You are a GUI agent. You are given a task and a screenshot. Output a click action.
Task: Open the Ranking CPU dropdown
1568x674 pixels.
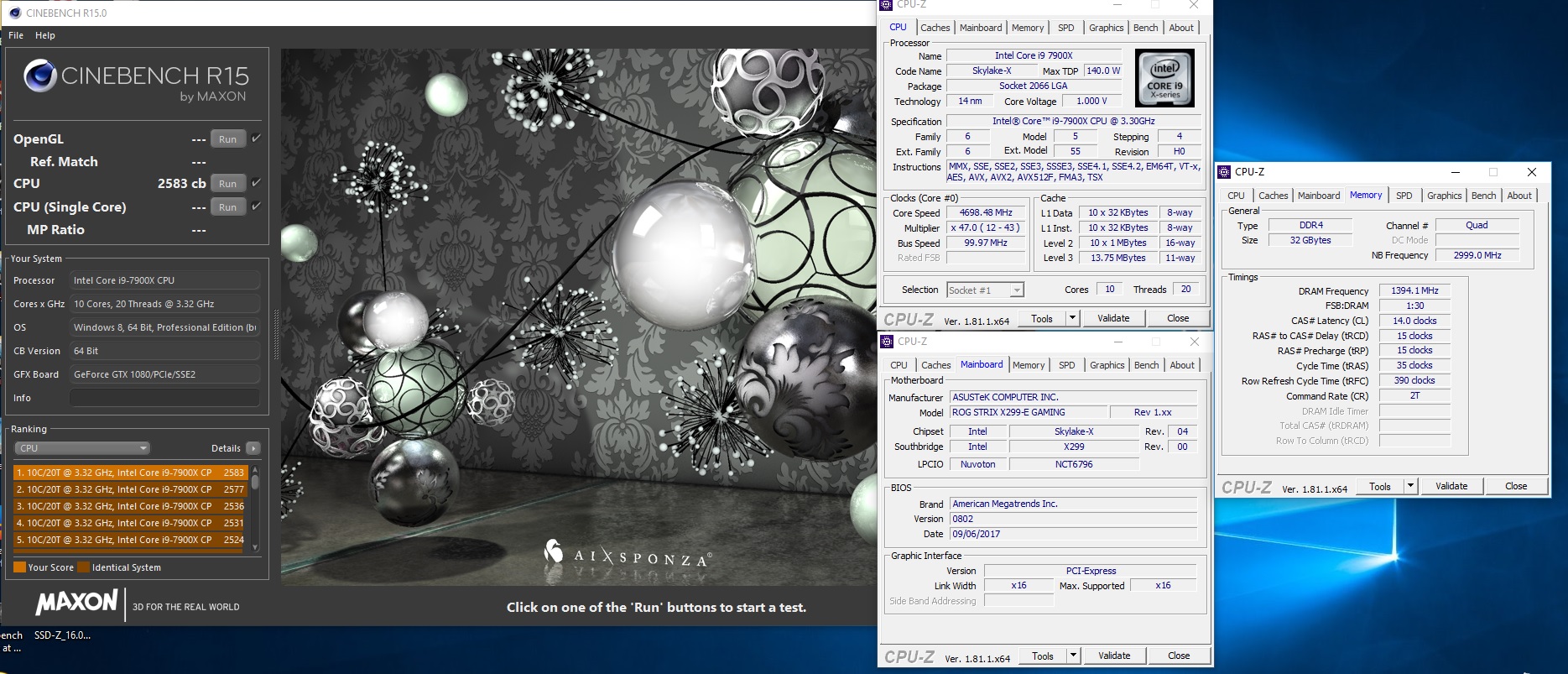tap(83, 448)
